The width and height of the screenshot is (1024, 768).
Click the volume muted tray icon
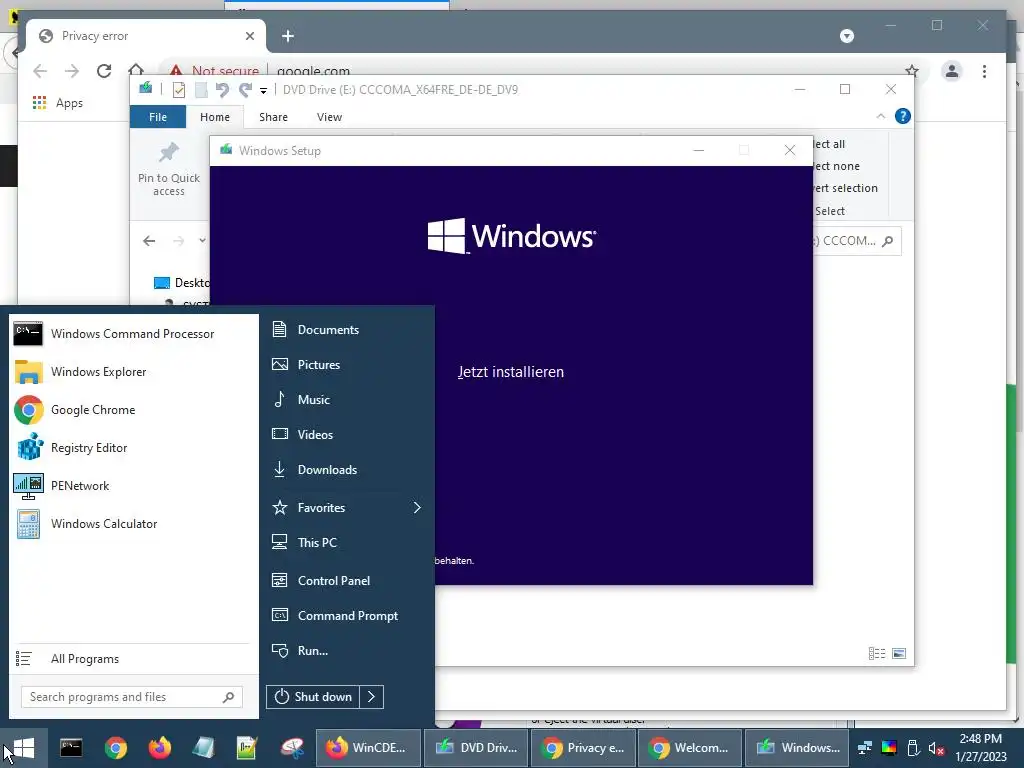pyautogui.click(x=936, y=748)
